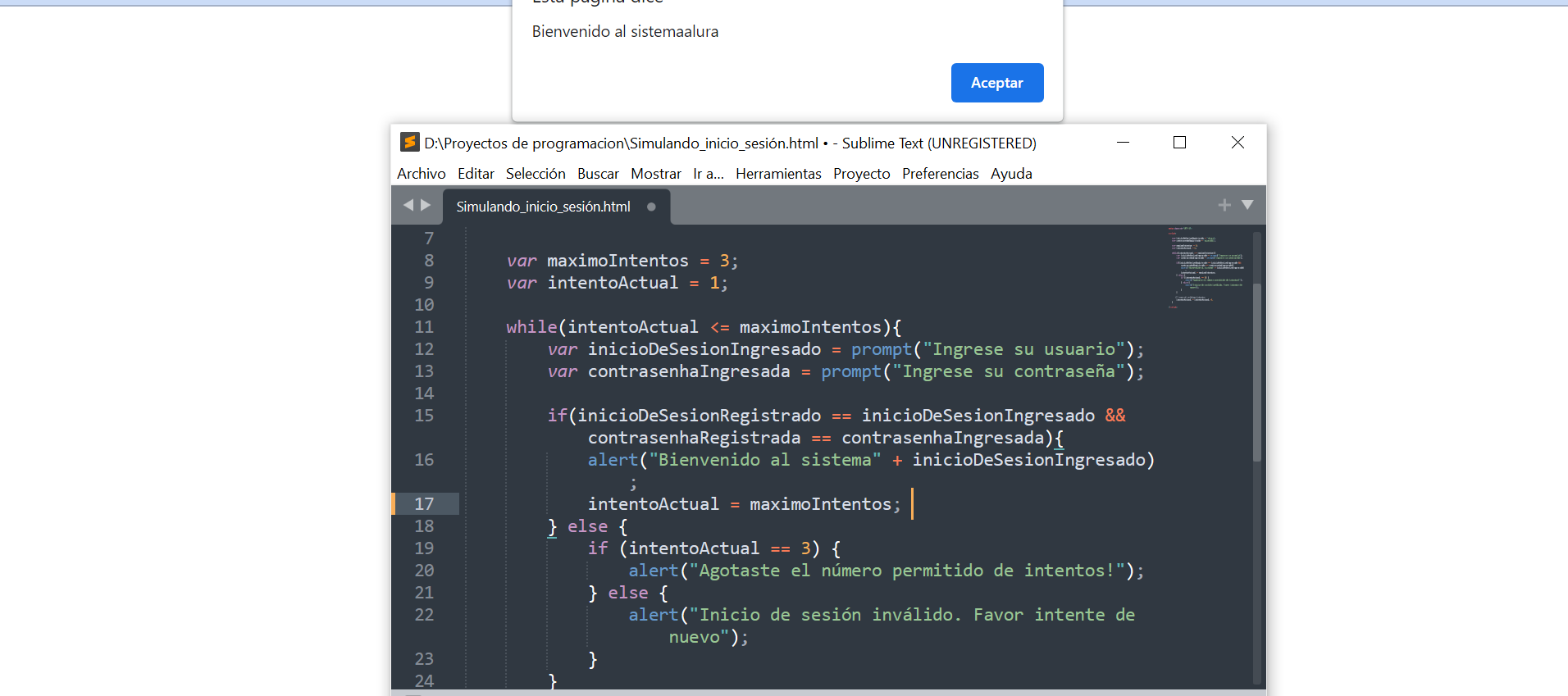1568x696 pixels.
Task: Click string "Bienvenido al sistema" on line 16
Action: pos(765,460)
